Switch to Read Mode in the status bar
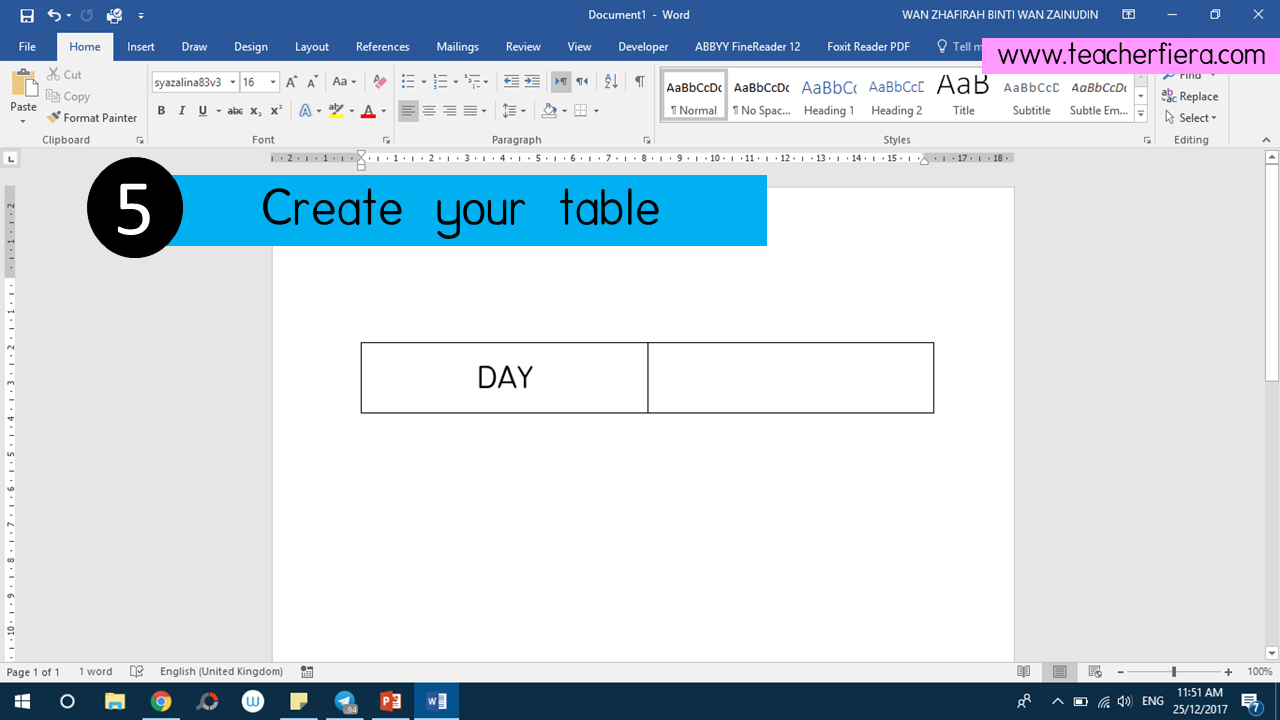Image resolution: width=1280 pixels, height=720 pixels. pyautogui.click(x=1021, y=671)
